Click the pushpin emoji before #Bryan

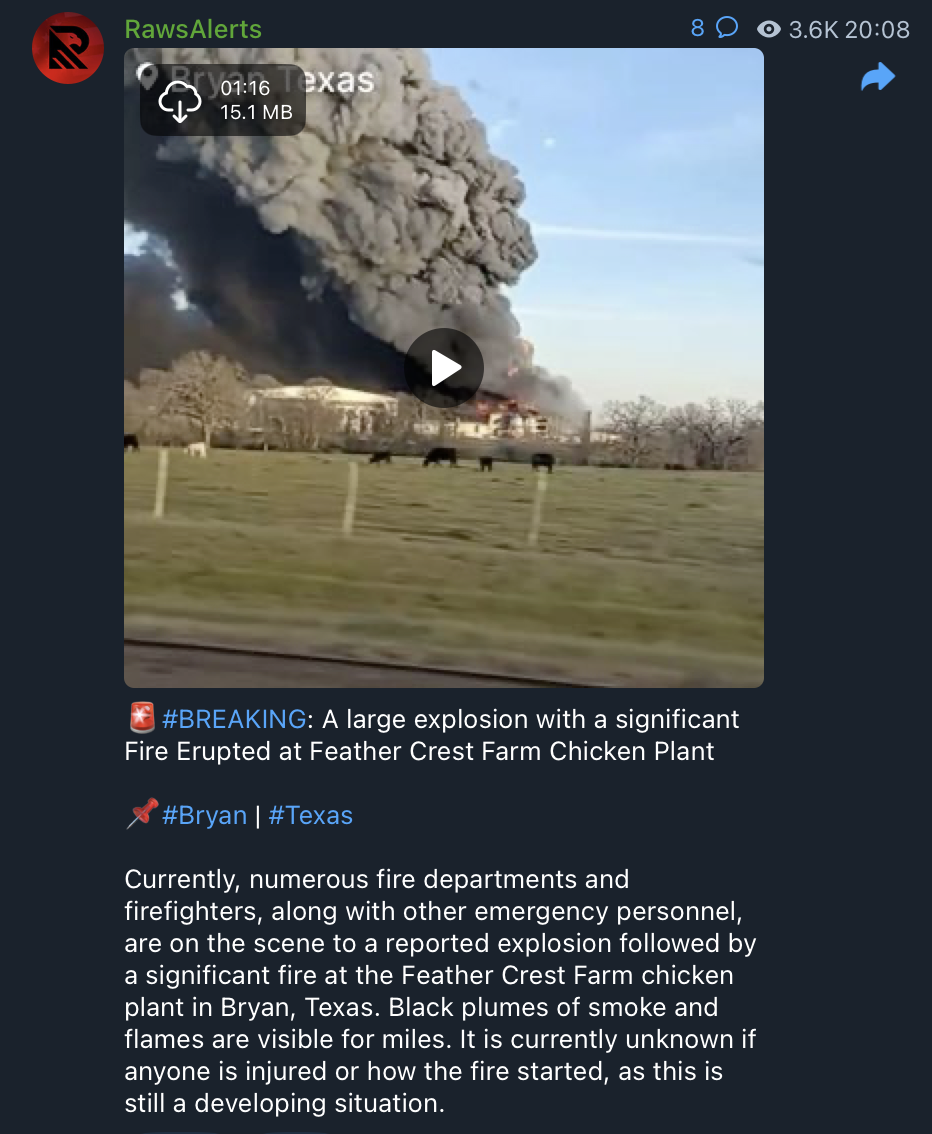pyautogui.click(x=142, y=814)
